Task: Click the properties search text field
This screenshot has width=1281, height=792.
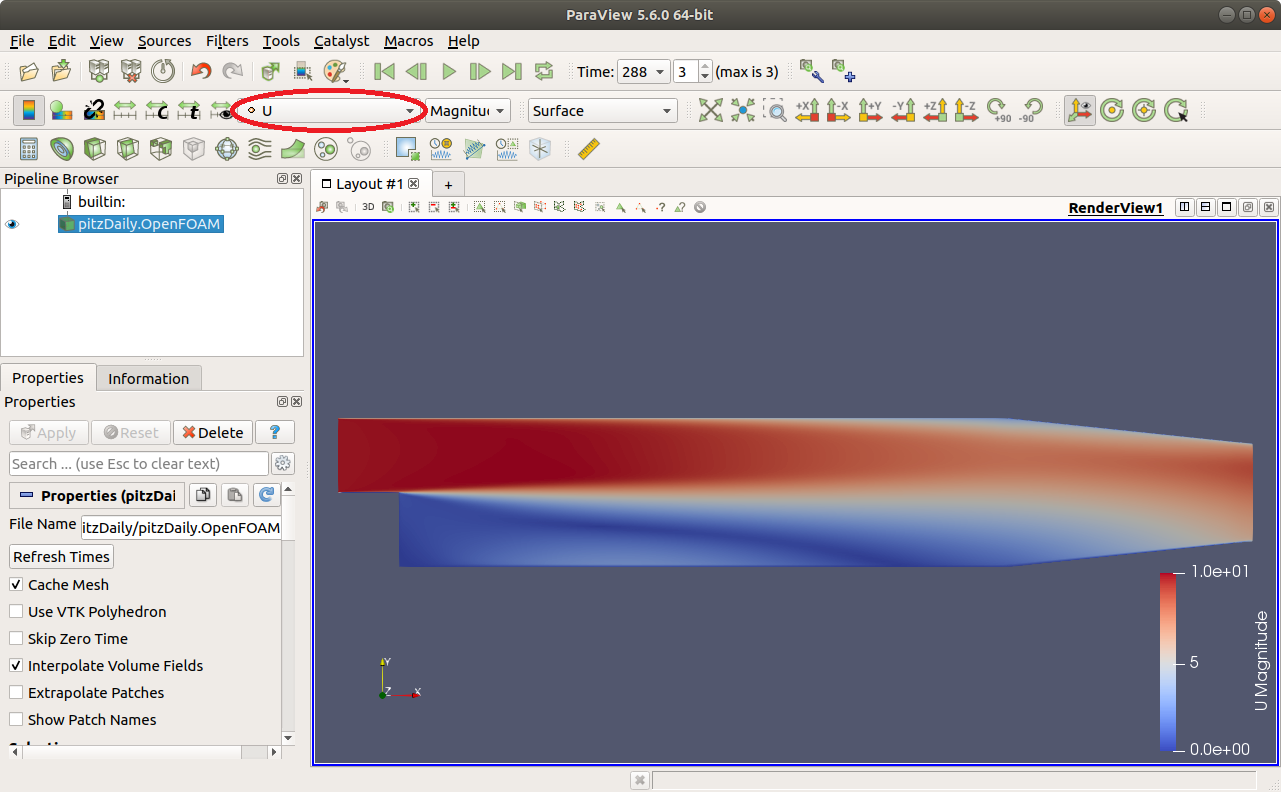Action: [139, 463]
